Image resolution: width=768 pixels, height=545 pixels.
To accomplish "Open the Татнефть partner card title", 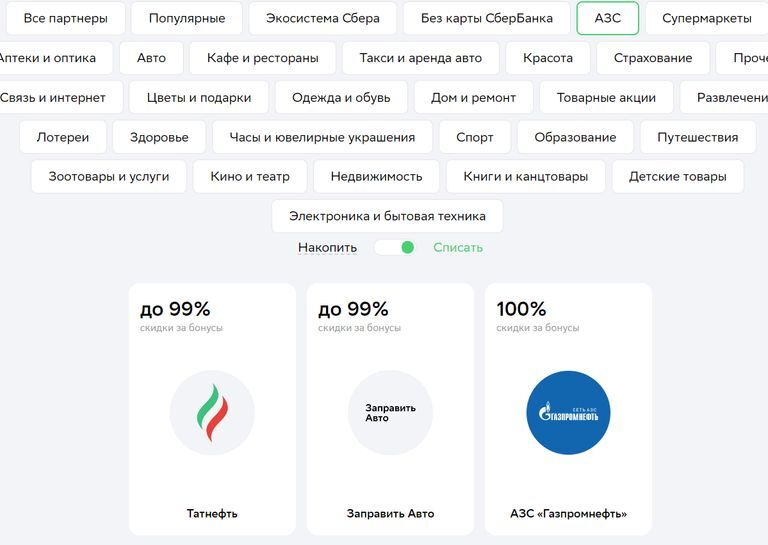I will point(212,514).
